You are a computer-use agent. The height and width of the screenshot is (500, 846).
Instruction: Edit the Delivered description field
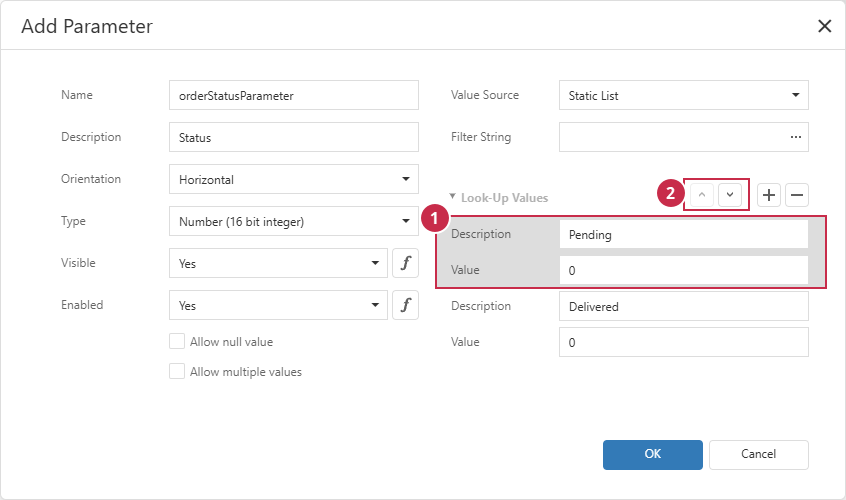(x=684, y=306)
